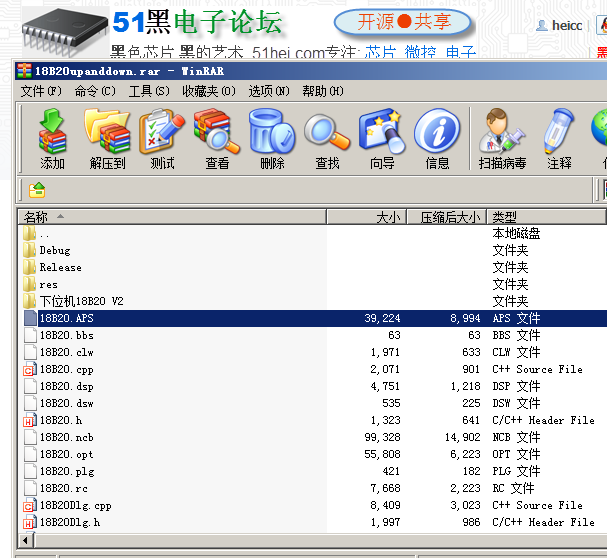This screenshot has width=607, height=558.
Task: Click the 查看 (View) toolbar icon
Action: coord(217,139)
